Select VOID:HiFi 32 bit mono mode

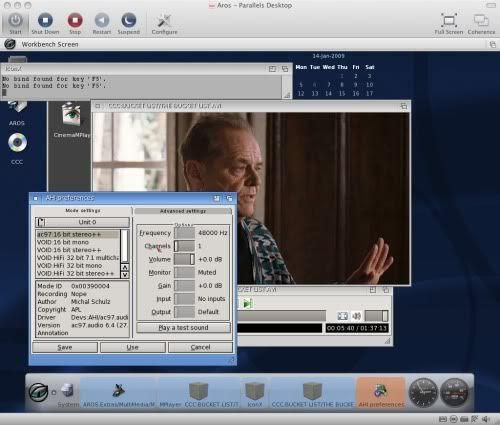(x=78, y=266)
